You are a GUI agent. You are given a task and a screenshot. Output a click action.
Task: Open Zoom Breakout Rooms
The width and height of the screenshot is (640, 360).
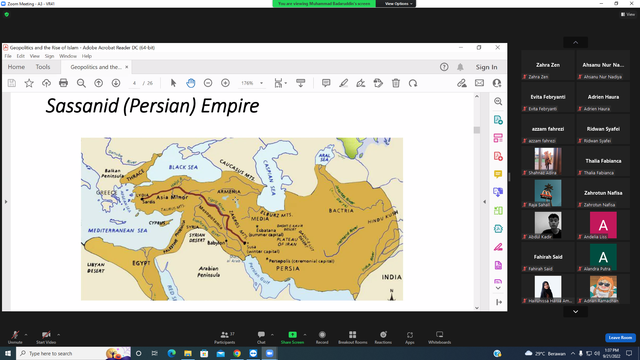coord(353,338)
